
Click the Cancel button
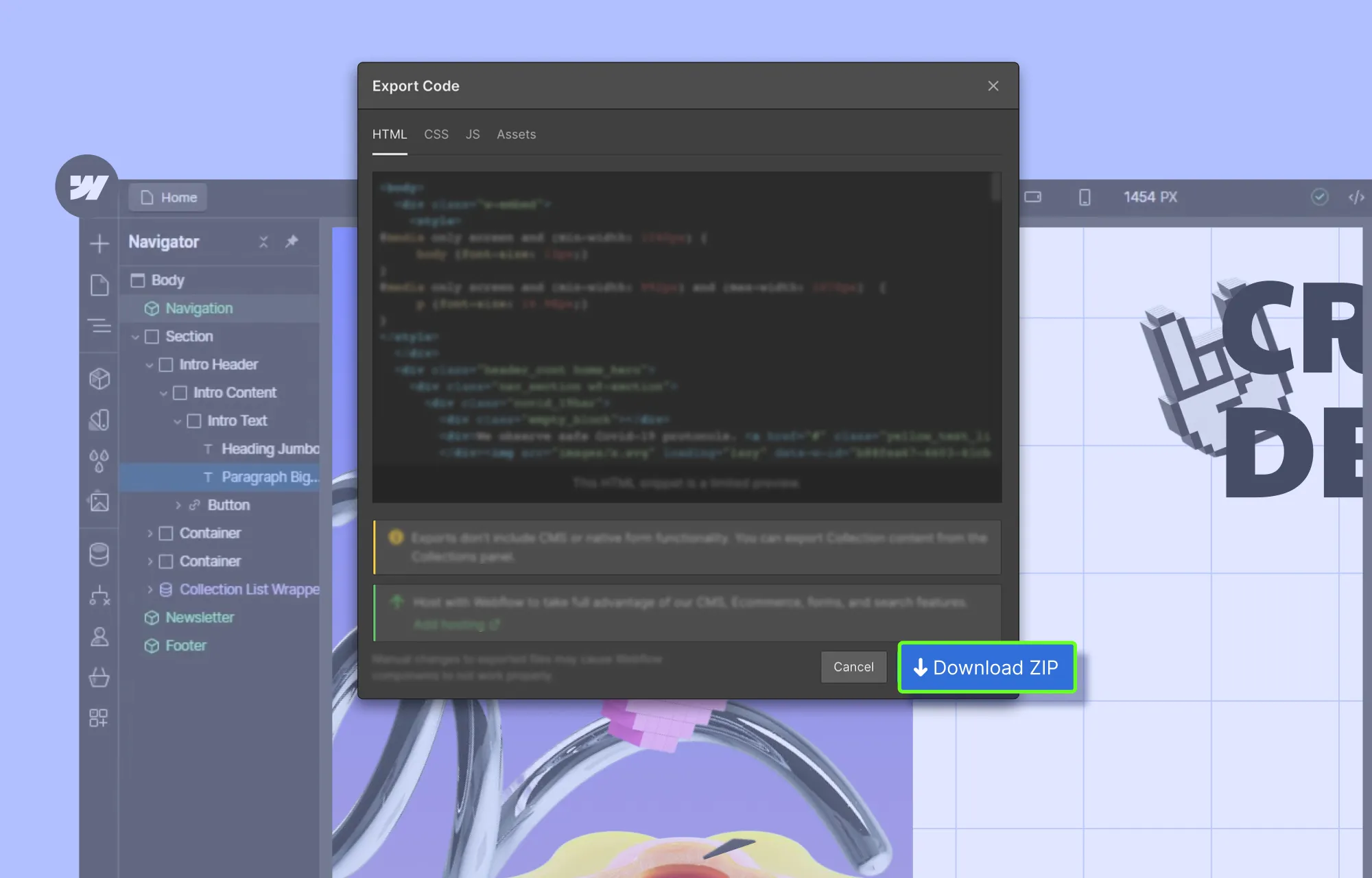(853, 667)
